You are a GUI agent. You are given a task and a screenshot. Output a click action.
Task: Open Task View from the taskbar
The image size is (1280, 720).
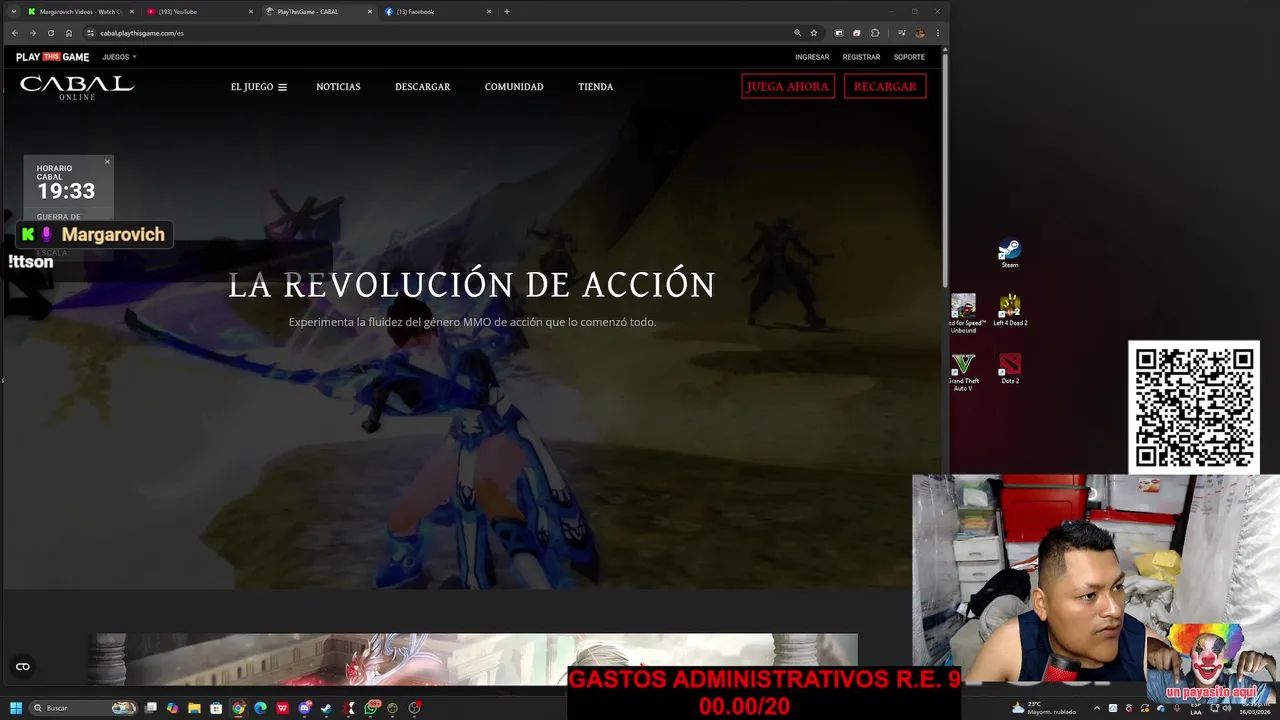pos(151,708)
